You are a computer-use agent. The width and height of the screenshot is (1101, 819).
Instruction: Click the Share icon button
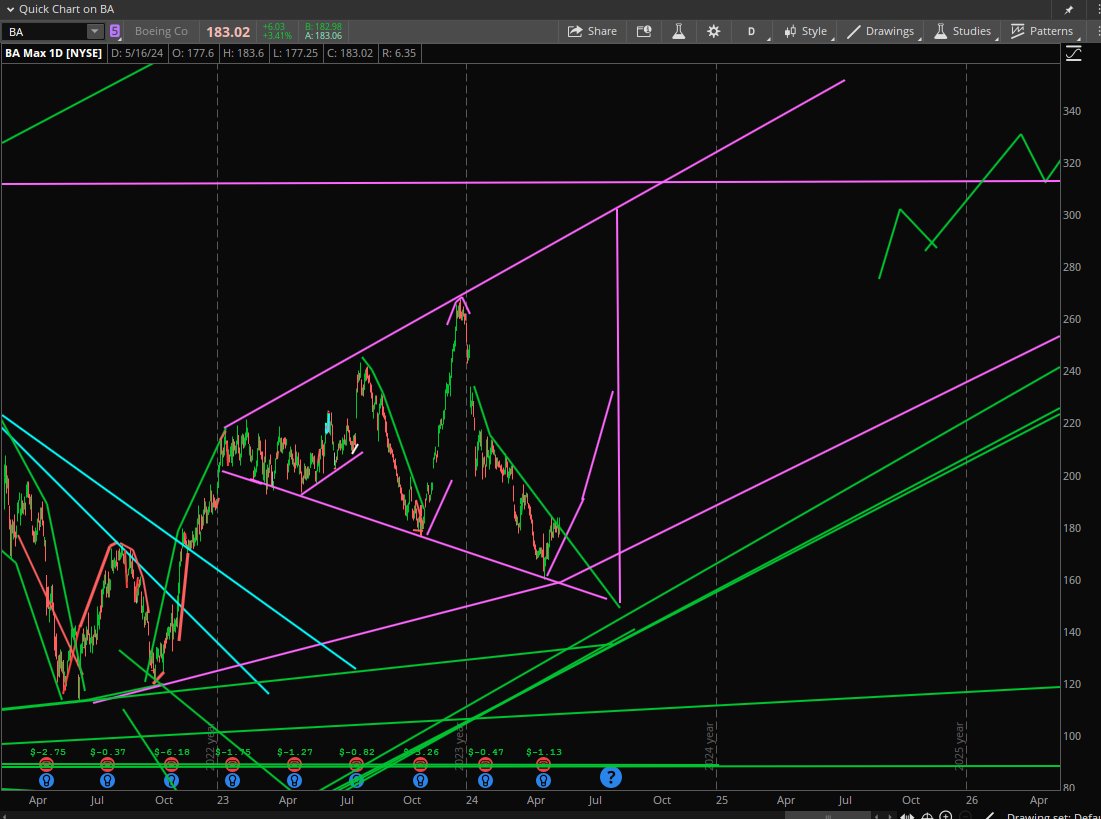pos(591,31)
